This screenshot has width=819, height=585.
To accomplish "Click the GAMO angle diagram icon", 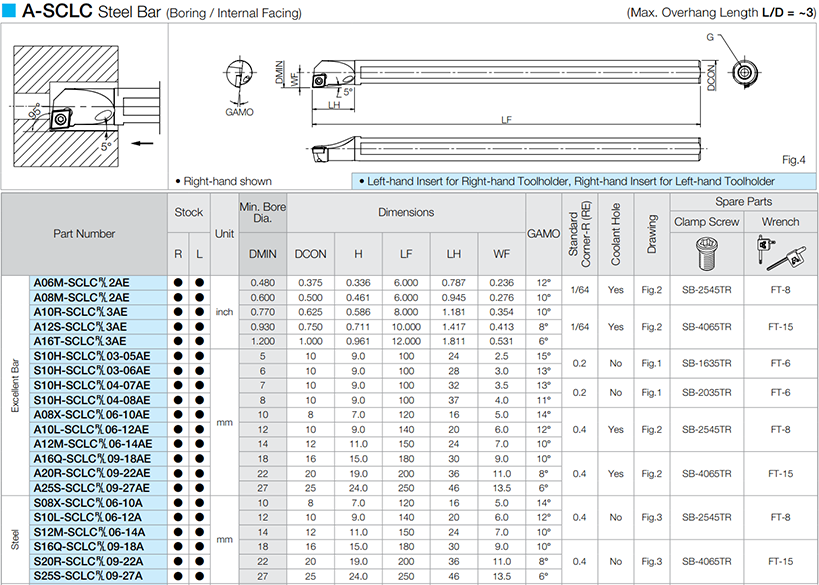I will [x=239, y=87].
